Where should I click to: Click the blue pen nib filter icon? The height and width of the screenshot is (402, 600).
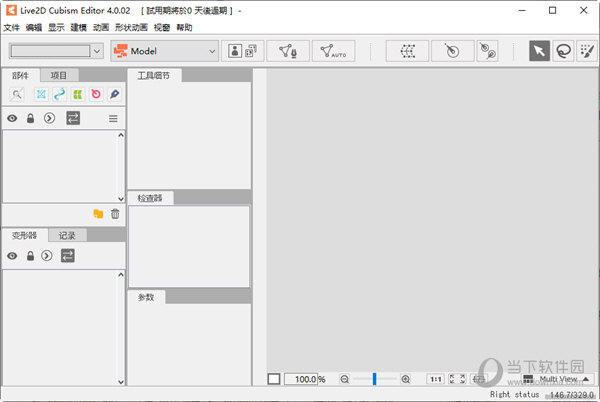tap(114, 94)
